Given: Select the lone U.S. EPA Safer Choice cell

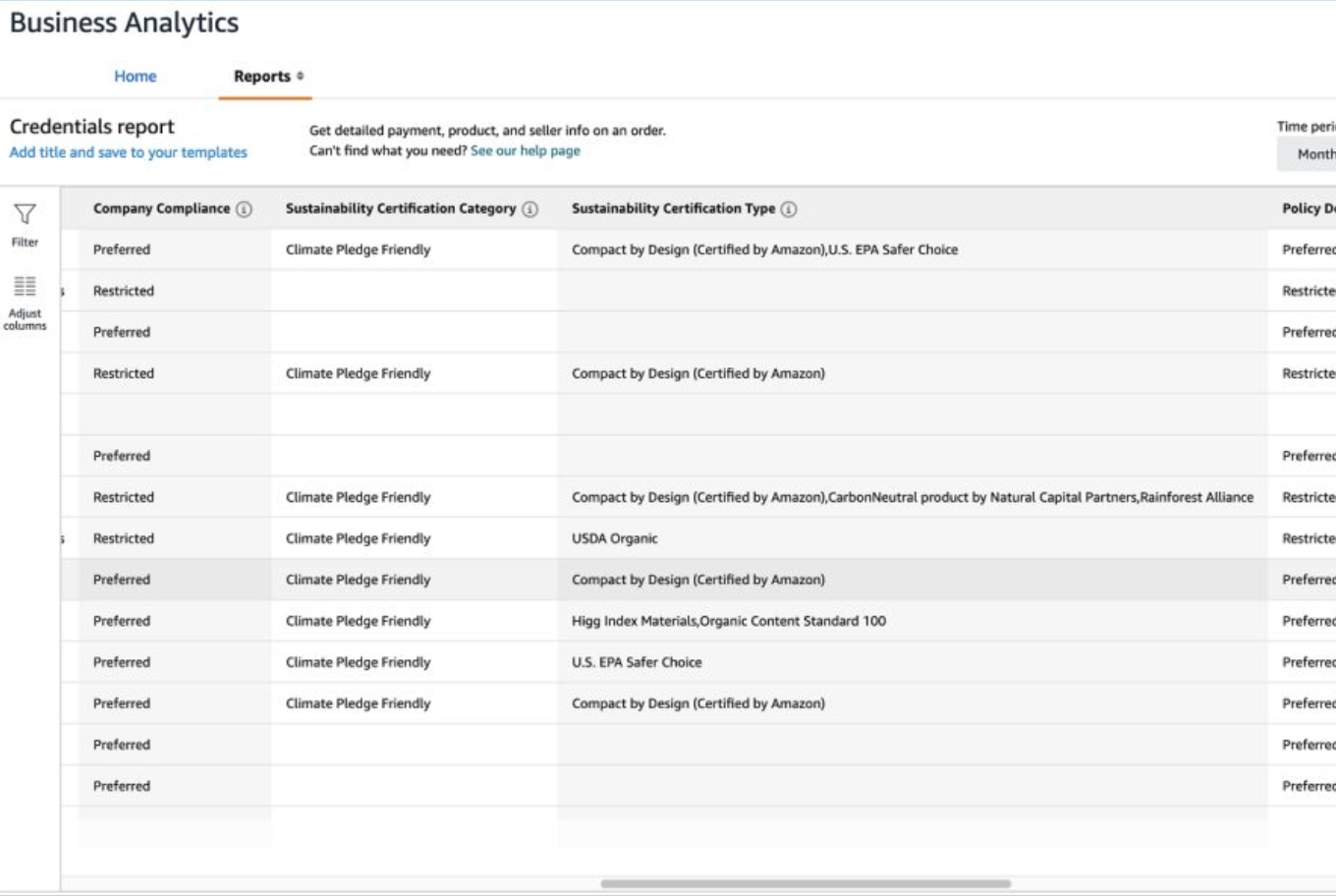Looking at the screenshot, I should pyautogui.click(x=637, y=662).
